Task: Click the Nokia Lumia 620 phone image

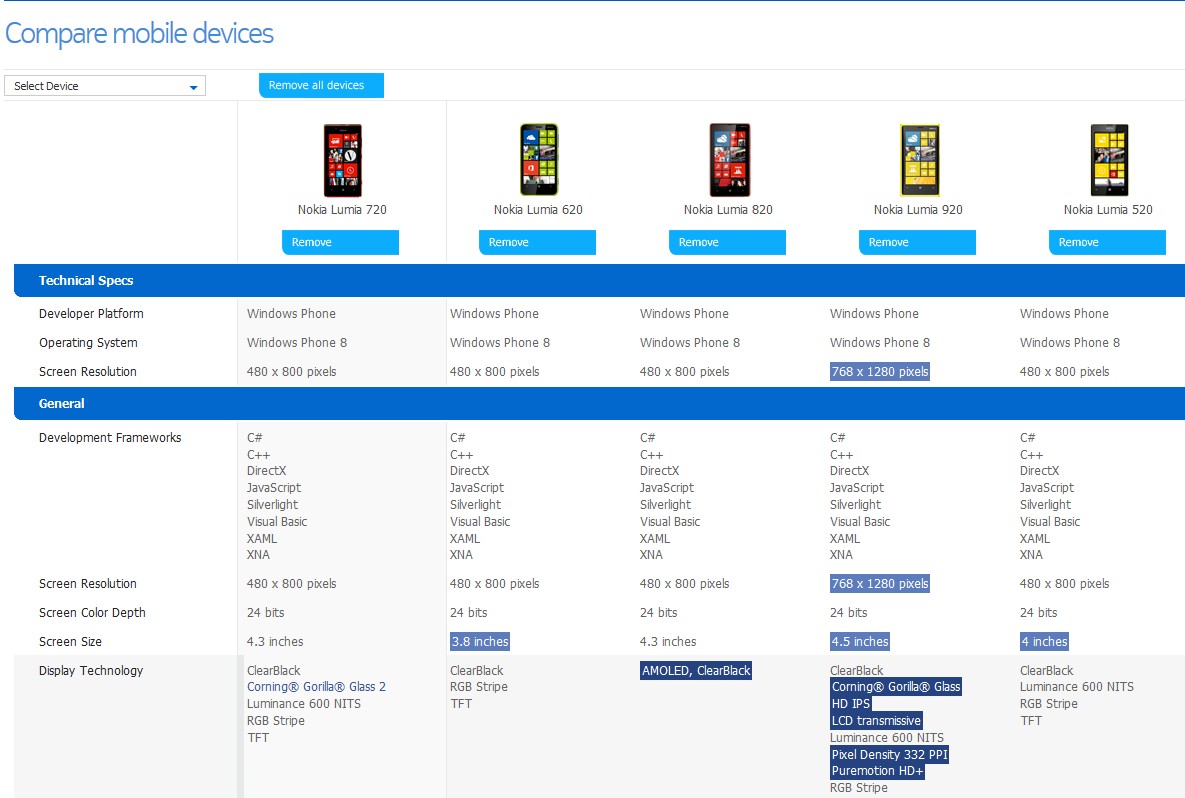Action: tap(539, 160)
